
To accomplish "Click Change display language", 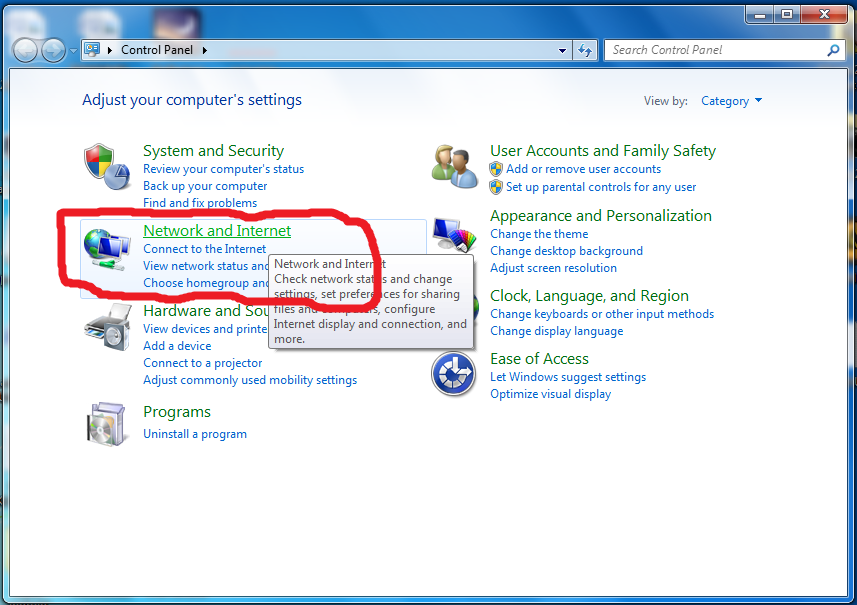I will point(556,331).
